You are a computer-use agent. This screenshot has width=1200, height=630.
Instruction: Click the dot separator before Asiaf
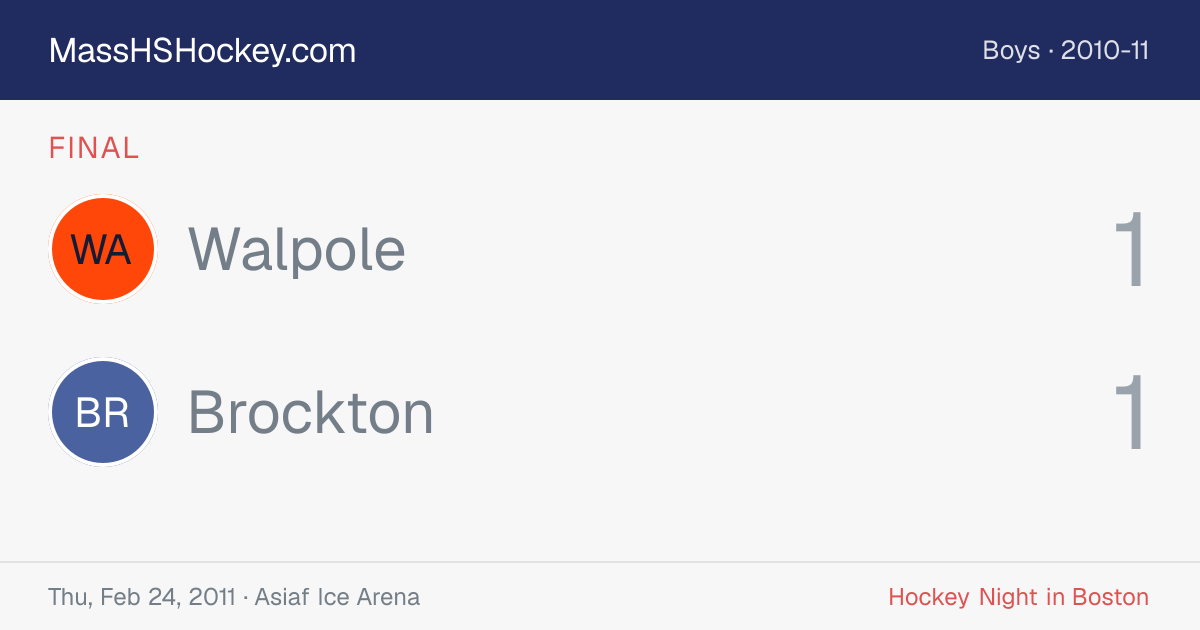245,598
